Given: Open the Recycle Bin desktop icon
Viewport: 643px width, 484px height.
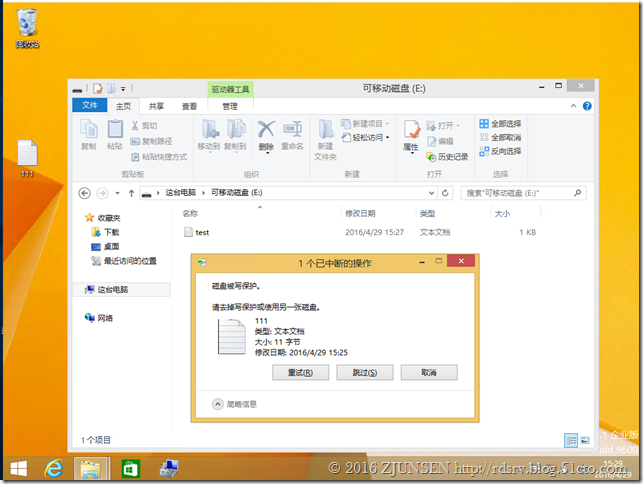Looking at the screenshot, I should (x=27, y=28).
